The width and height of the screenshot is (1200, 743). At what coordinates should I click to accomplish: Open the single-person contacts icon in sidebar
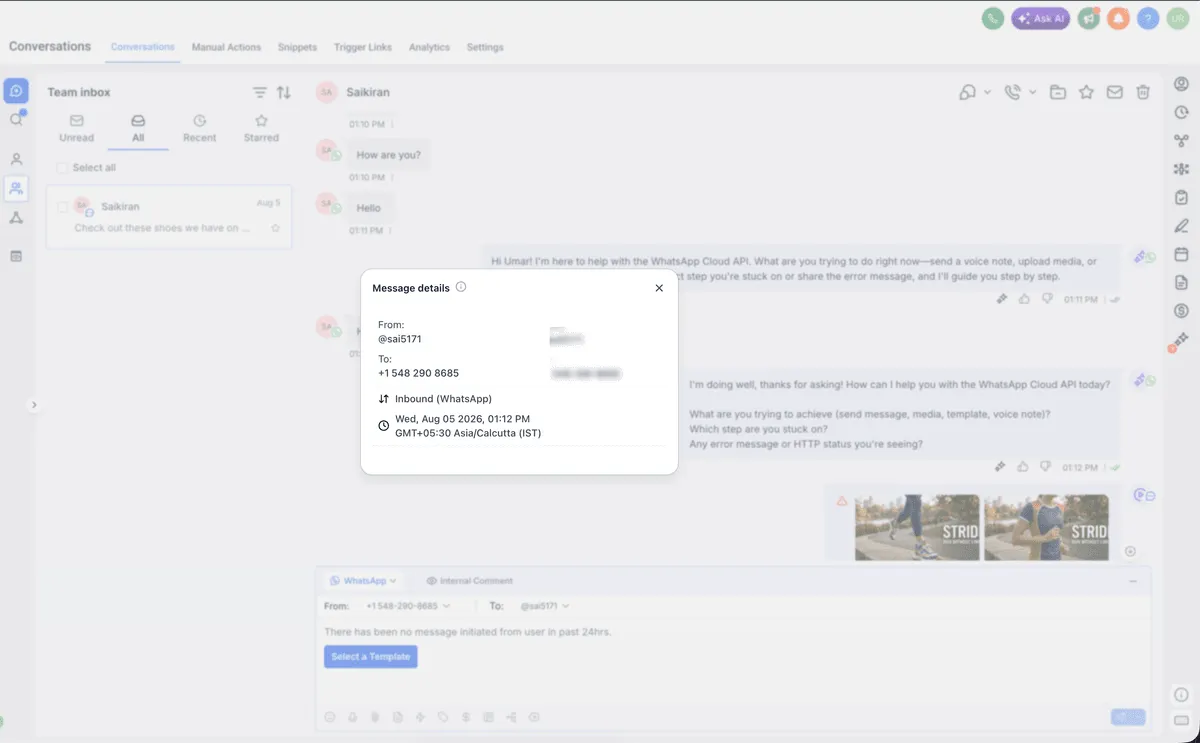click(x=16, y=159)
